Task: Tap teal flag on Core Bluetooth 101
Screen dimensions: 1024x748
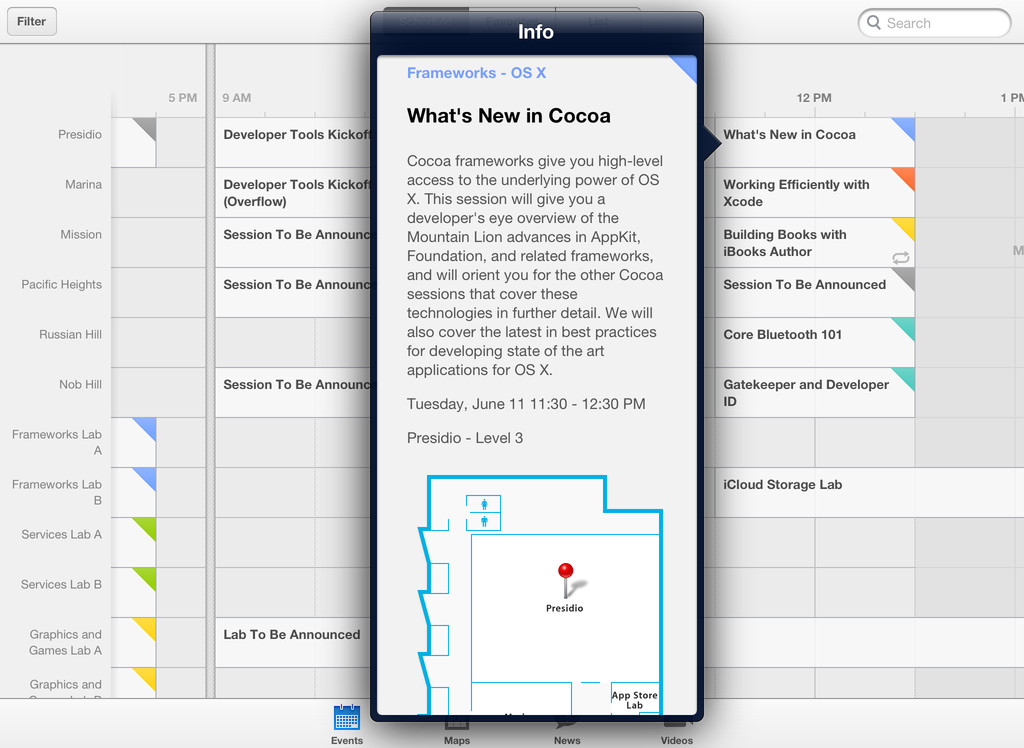Action: (x=905, y=327)
